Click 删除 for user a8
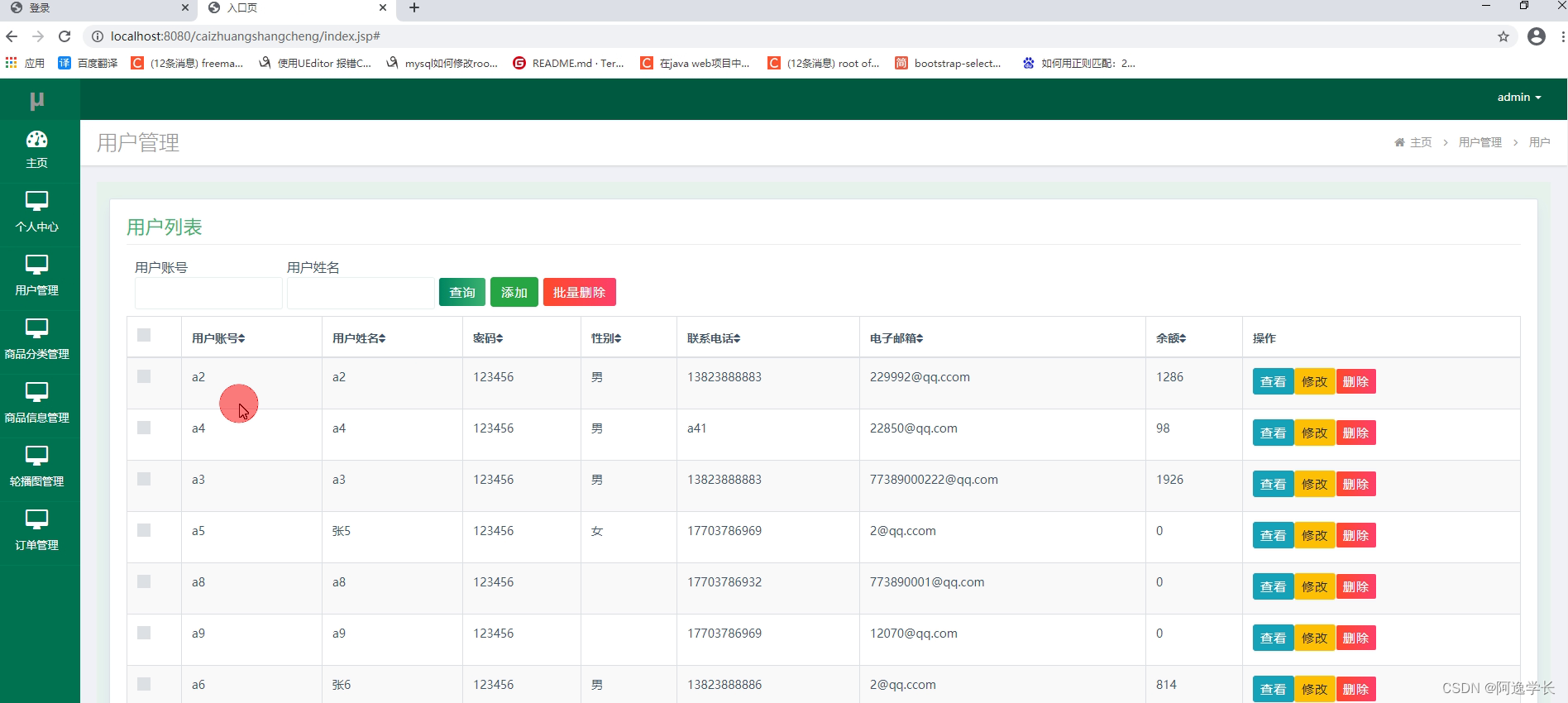1568x703 pixels. pyautogui.click(x=1356, y=586)
